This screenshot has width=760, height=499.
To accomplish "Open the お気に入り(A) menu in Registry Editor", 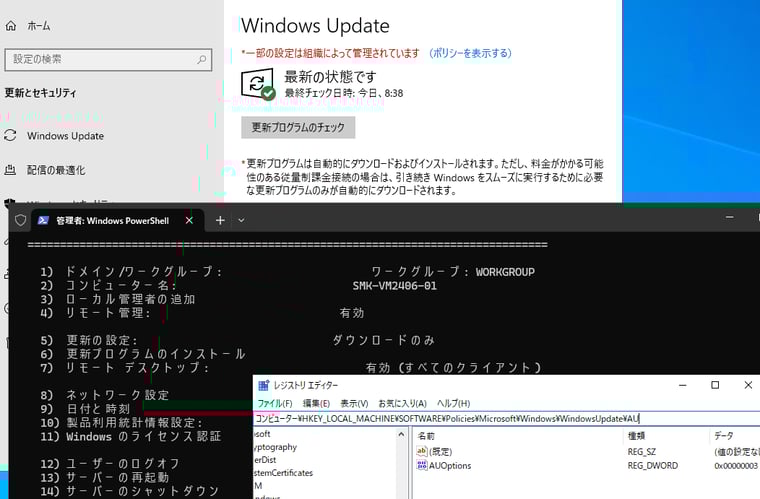I will [x=402, y=403].
